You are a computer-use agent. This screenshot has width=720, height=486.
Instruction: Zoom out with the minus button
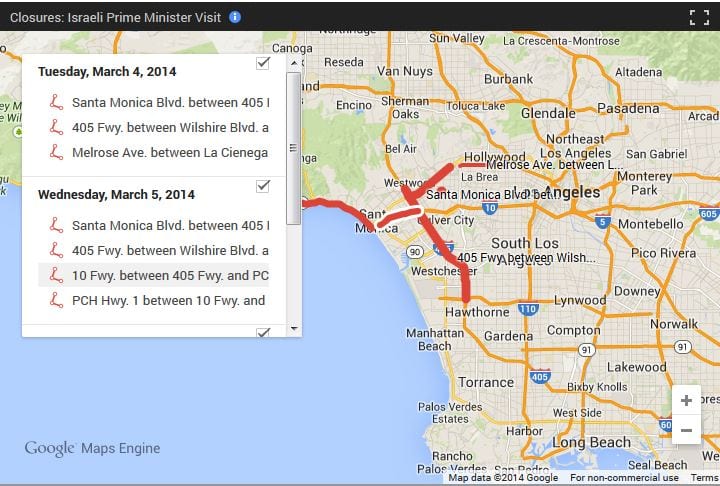click(x=686, y=430)
